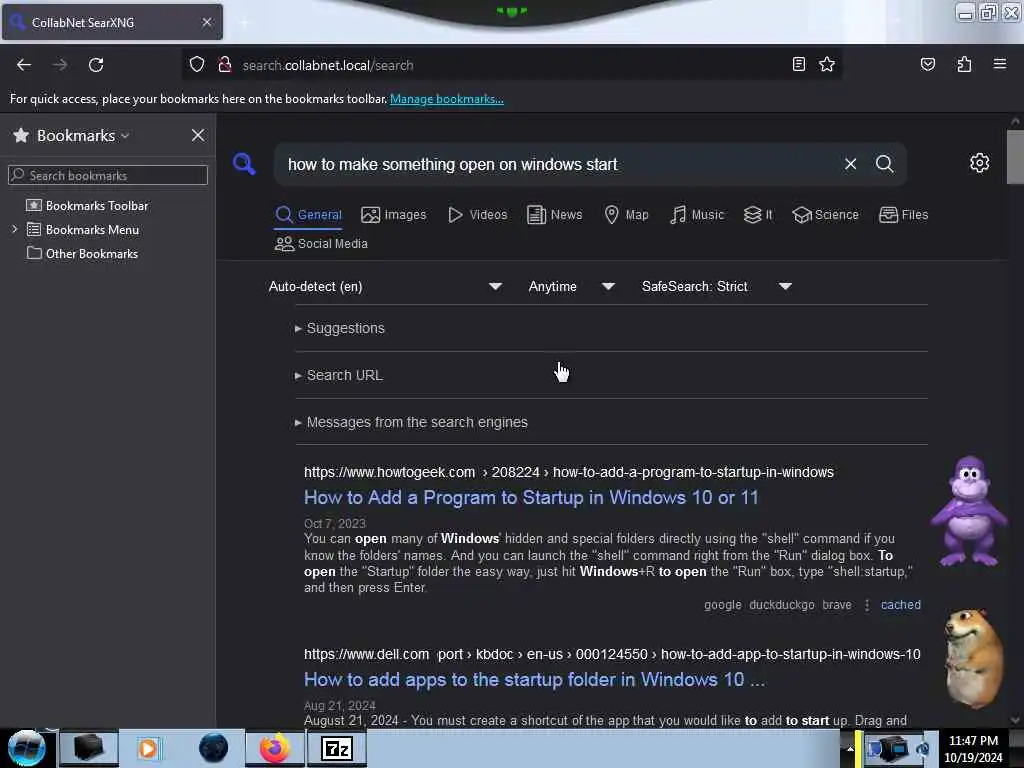Launch media player from the taskbar

pos(148,748)
